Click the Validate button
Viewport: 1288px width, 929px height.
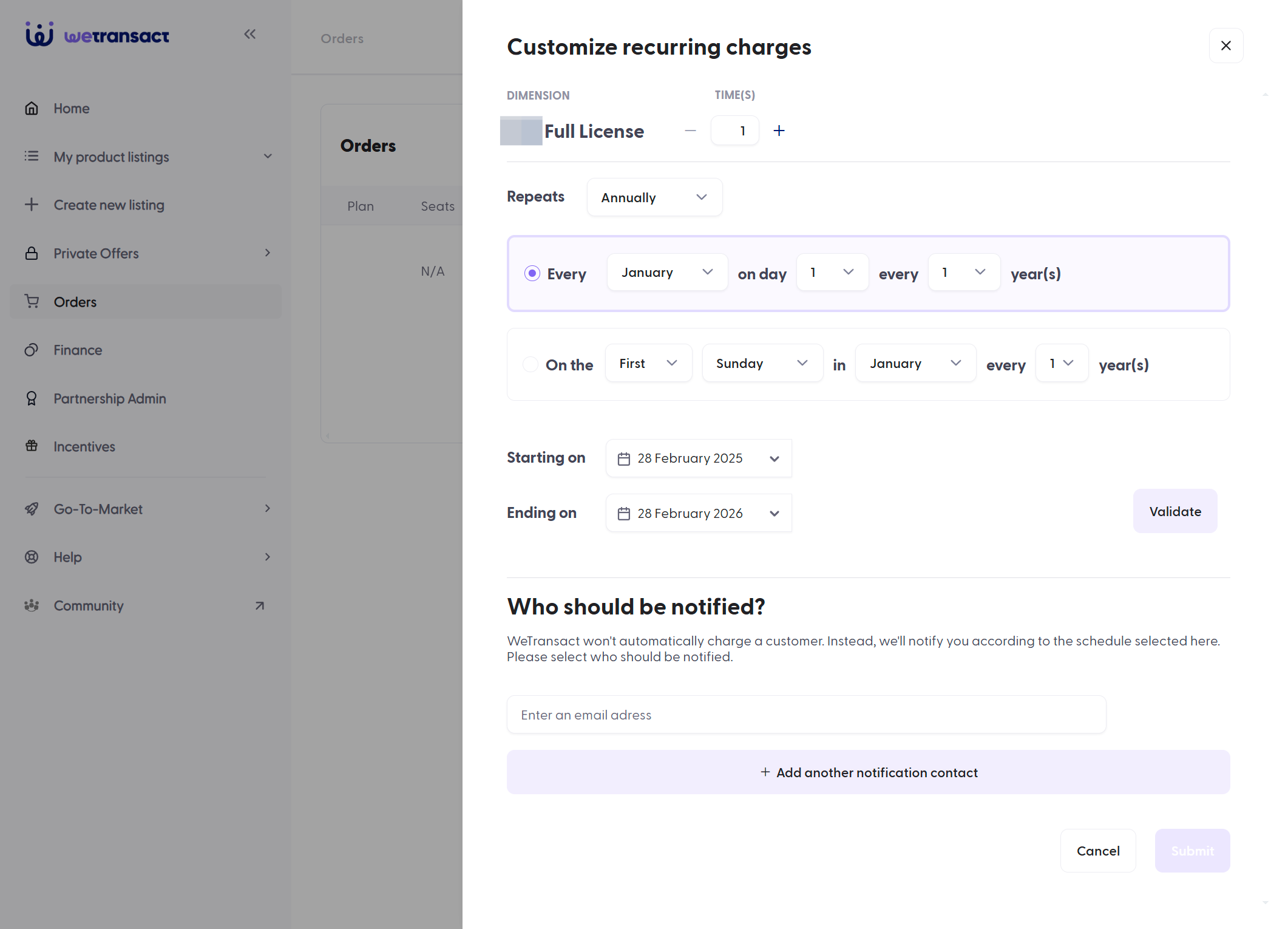tap(1175, 511)
